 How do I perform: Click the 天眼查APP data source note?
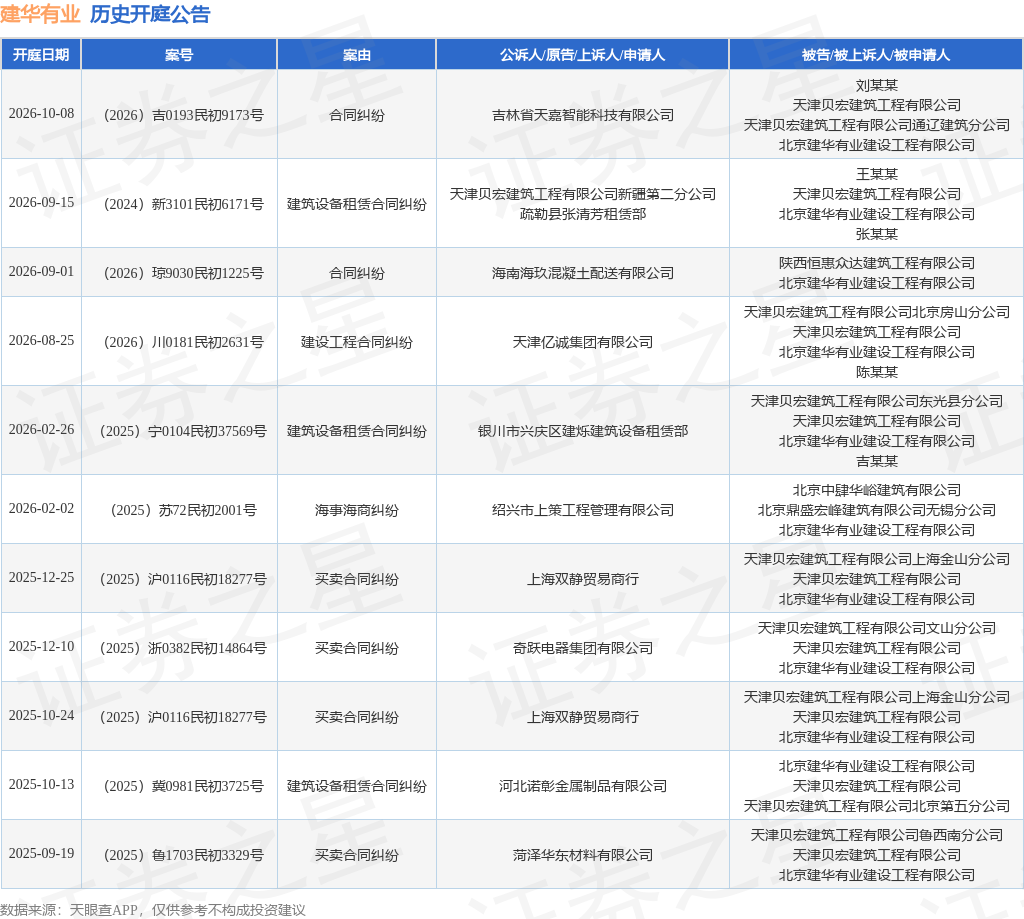pyautogui.click(x=152, y=910)
